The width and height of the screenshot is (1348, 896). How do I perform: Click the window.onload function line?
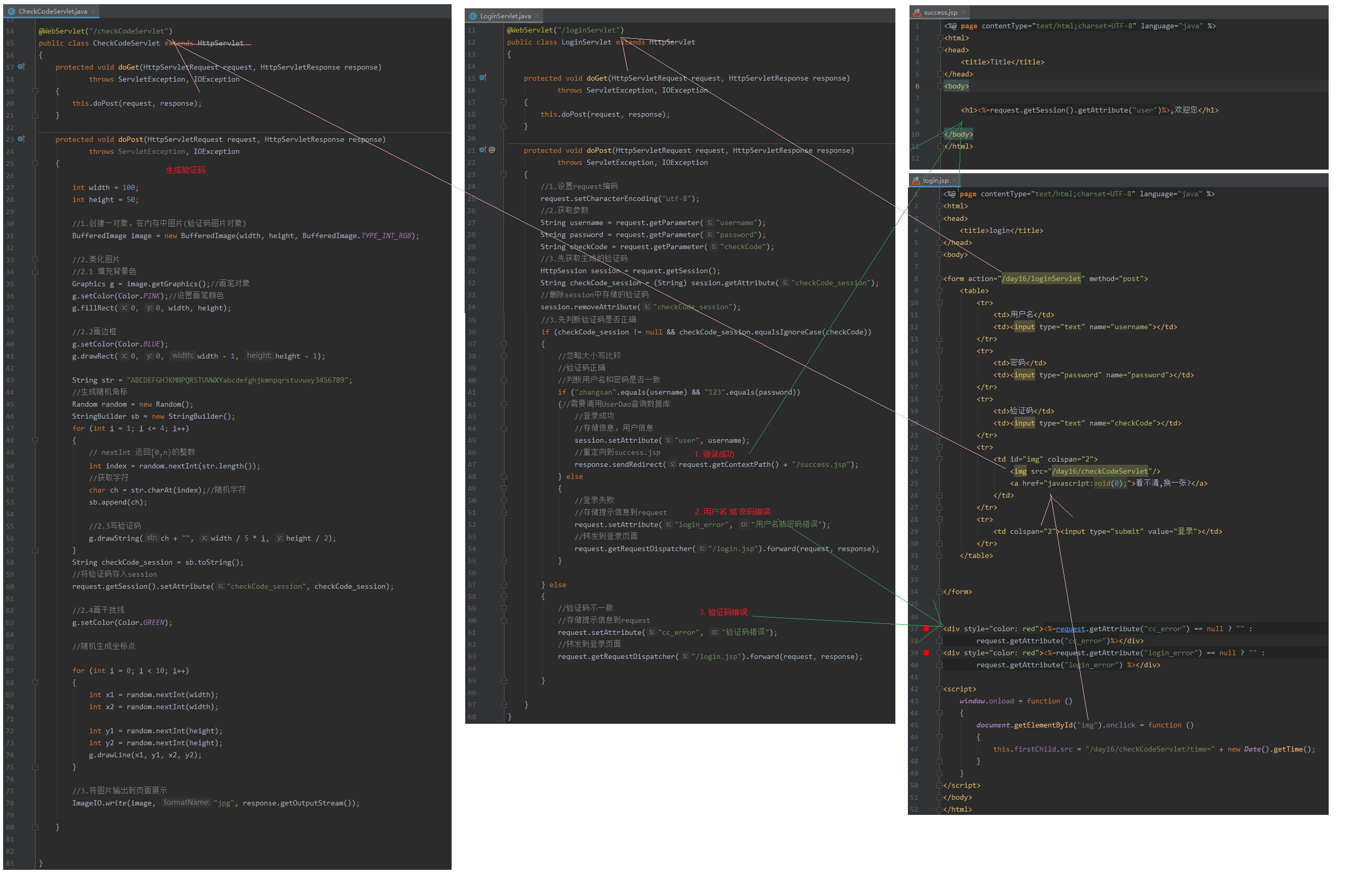1016,701
